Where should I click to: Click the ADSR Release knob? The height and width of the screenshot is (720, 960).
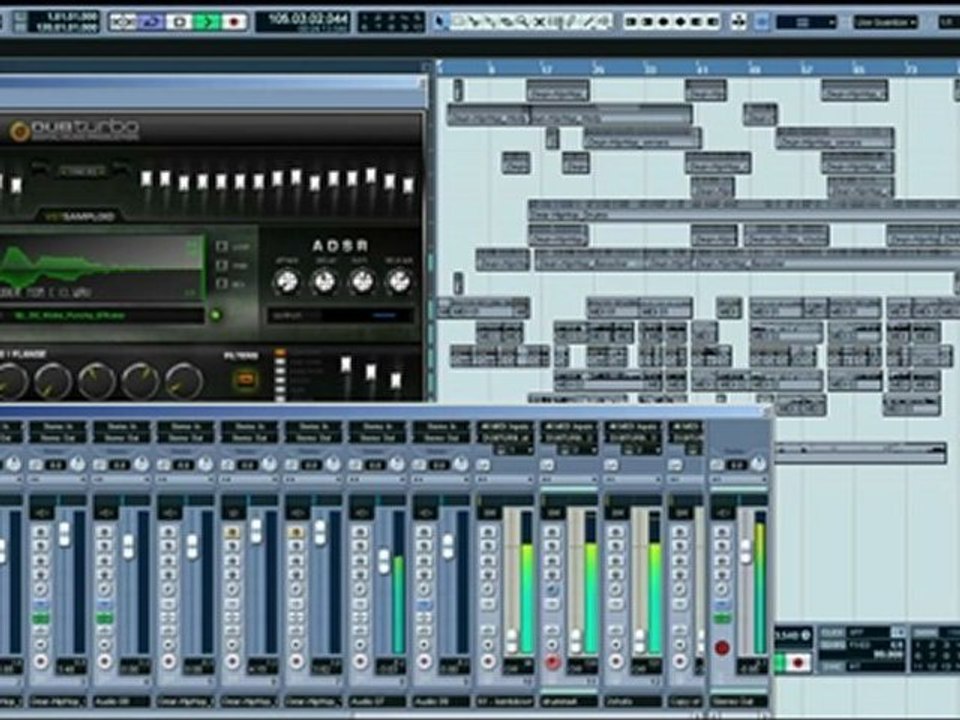399,281
